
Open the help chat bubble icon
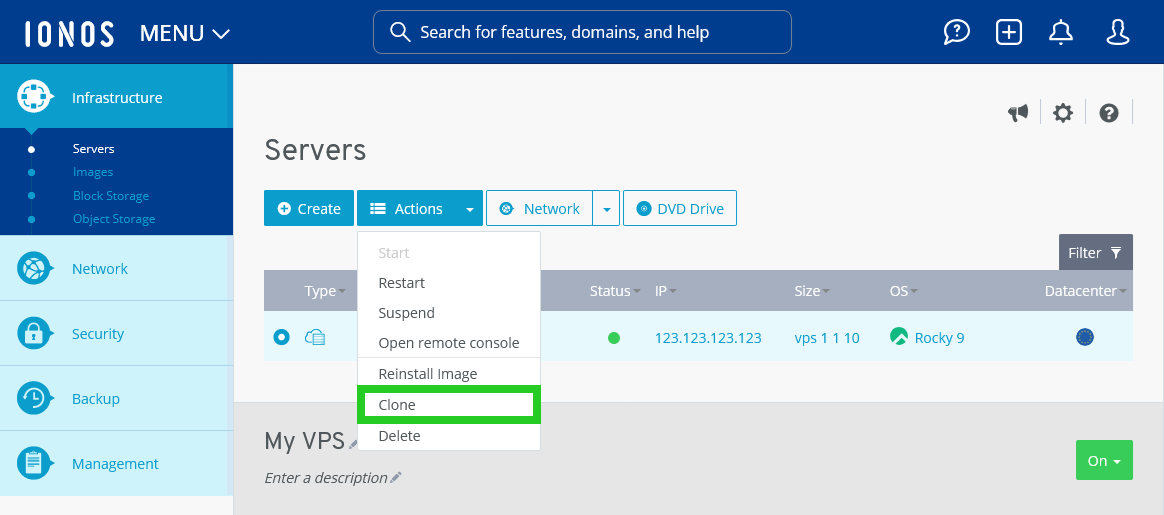[957, 32]
